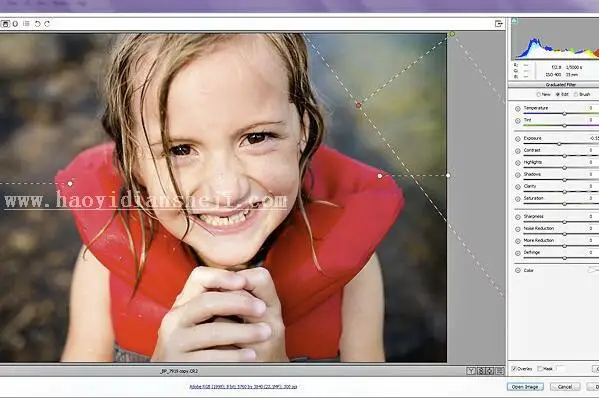Click the rotate counterclockwise arrow icon
This screenshot has width=599, height=398.
click(x=37, y=24)
